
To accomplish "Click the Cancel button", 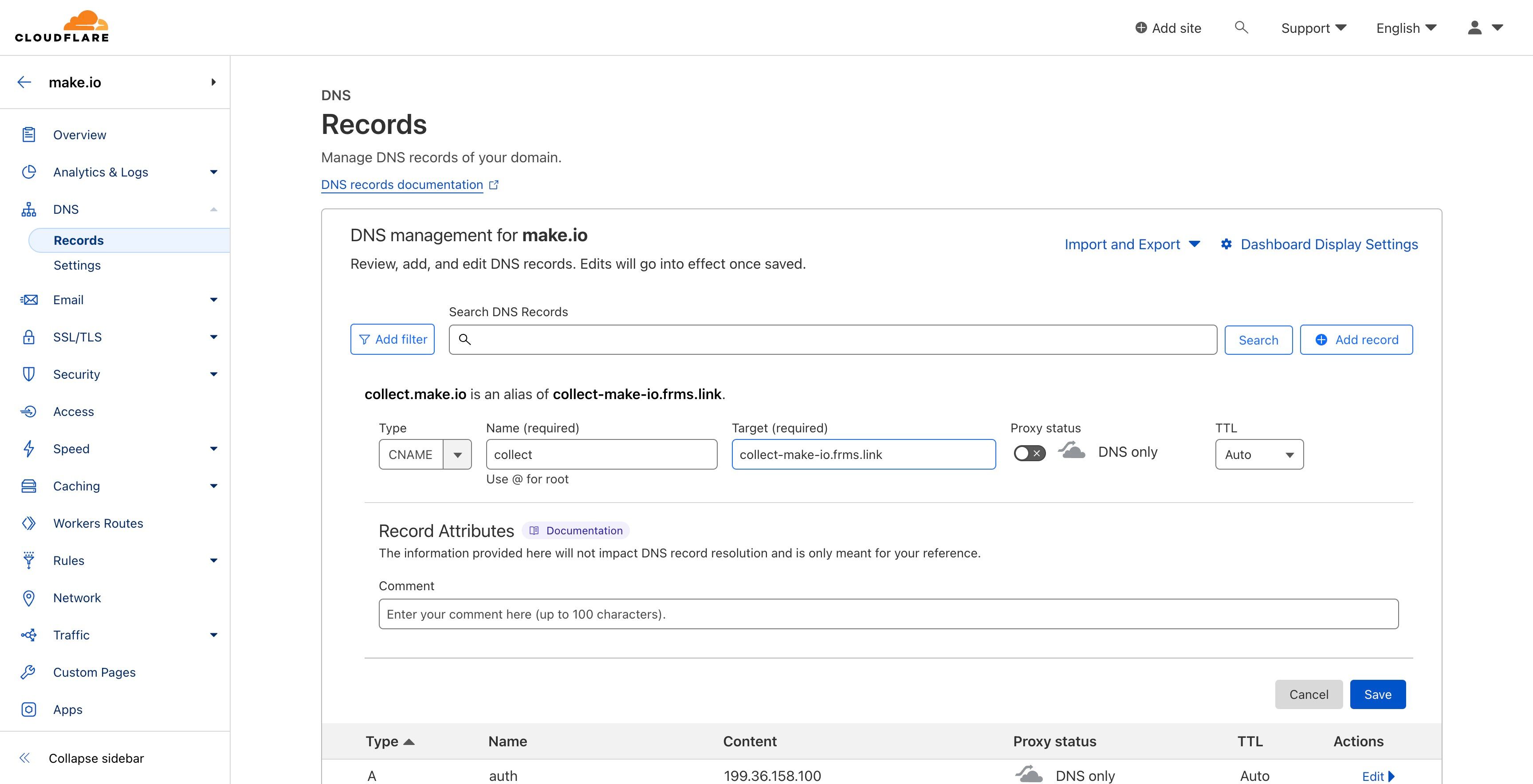I will click(1309, 694).
